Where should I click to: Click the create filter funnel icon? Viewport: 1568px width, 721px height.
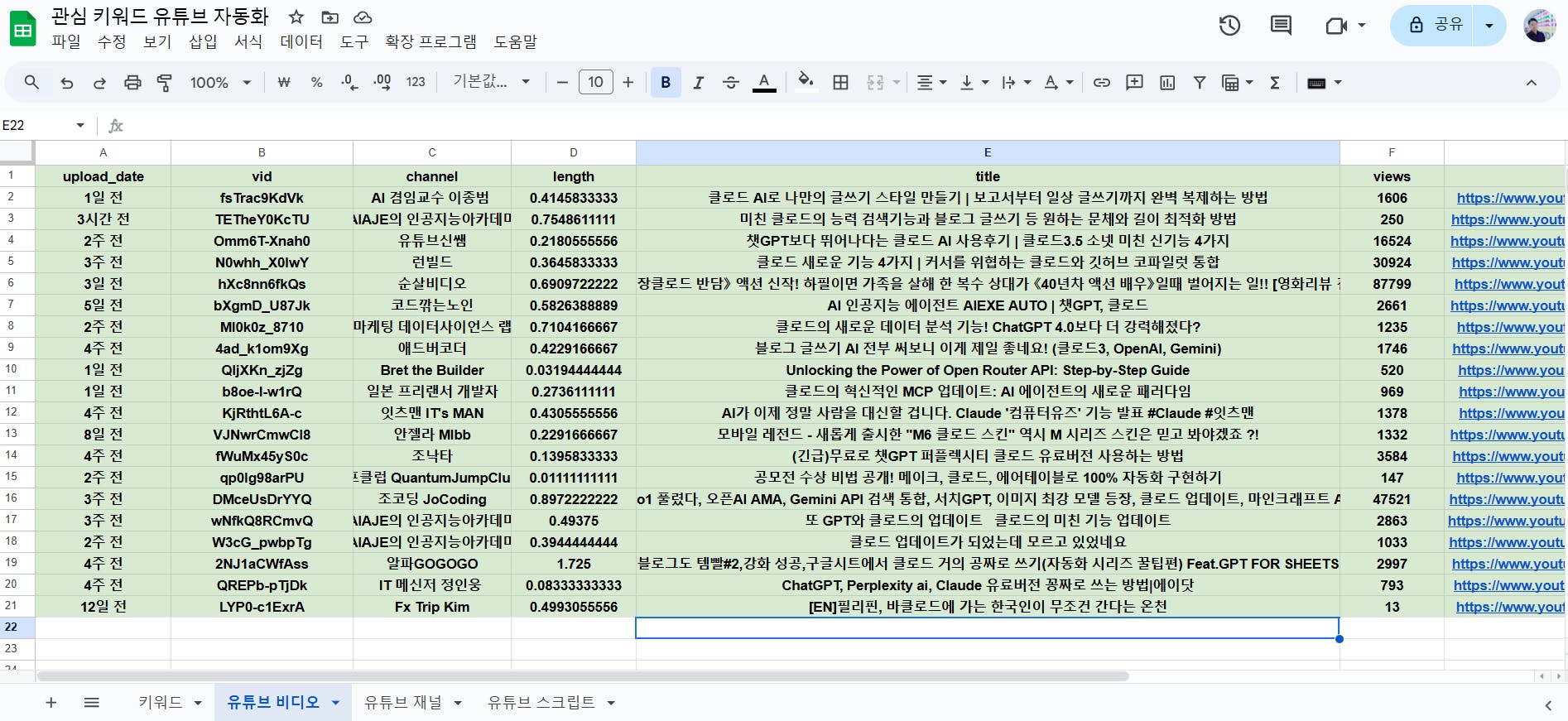click(1199, 83)
